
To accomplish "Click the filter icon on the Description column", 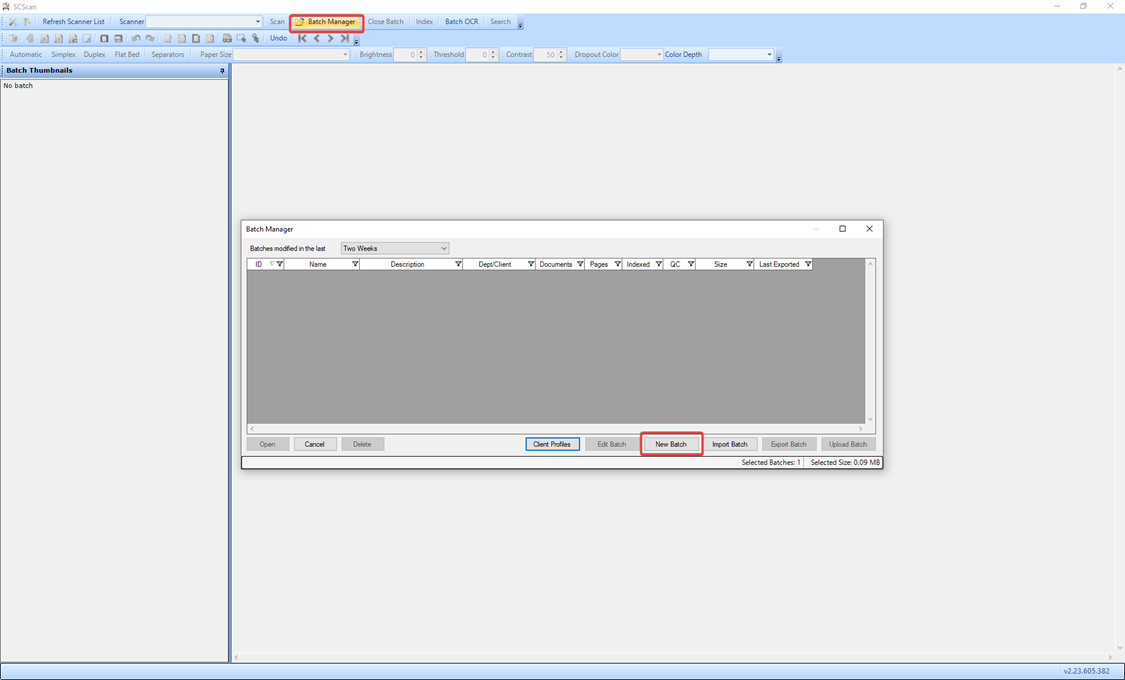I will (458, 265).
